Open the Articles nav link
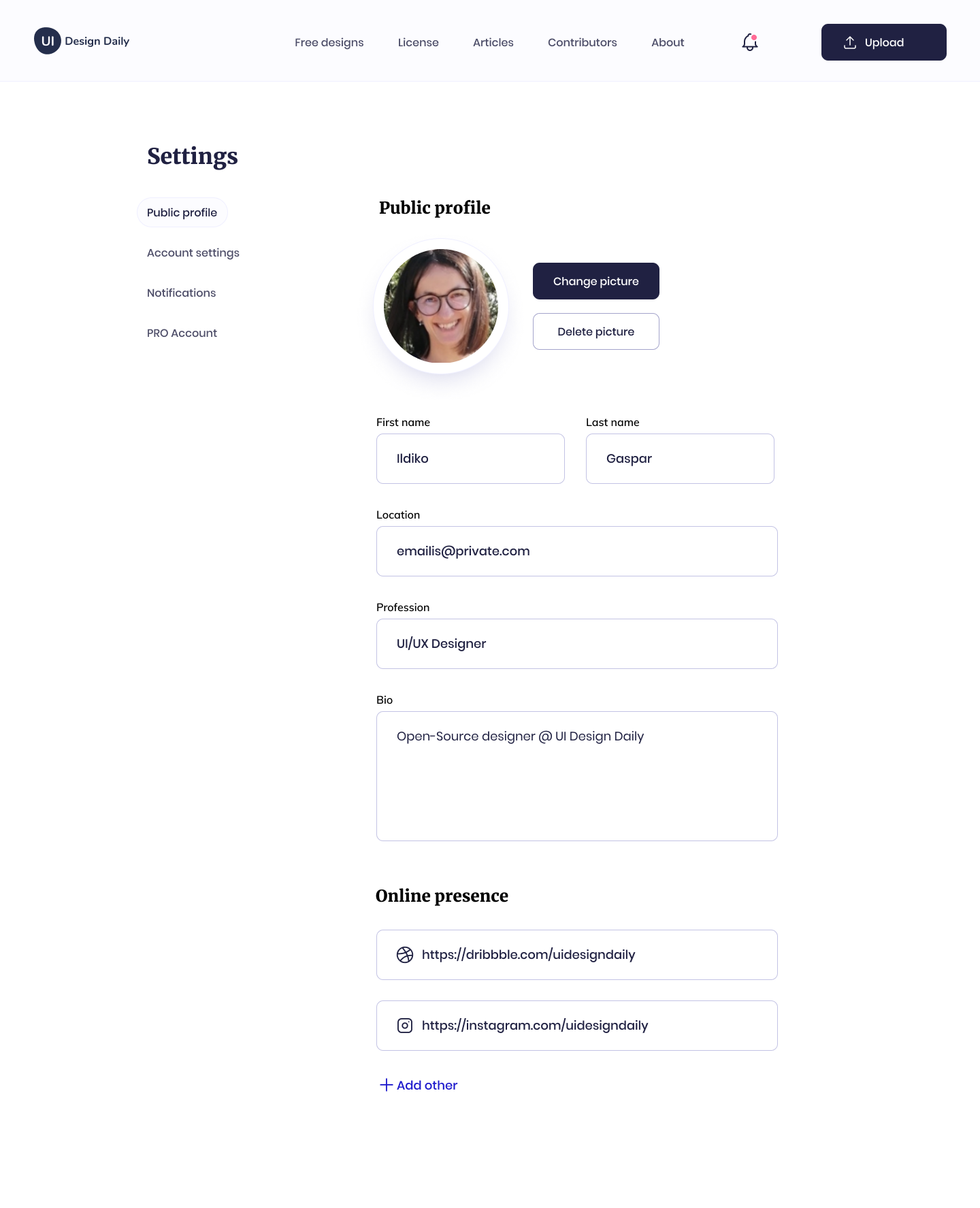 (x=493, y=42)
